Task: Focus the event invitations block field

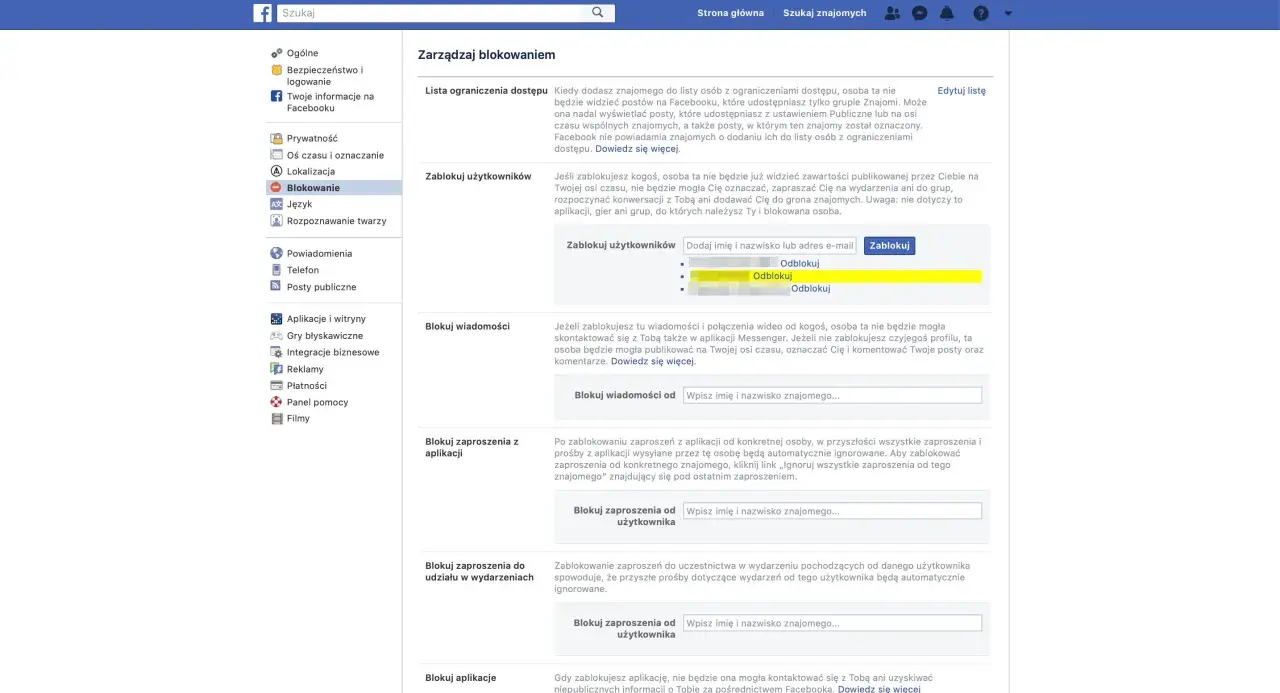Action: click(832, 623)
